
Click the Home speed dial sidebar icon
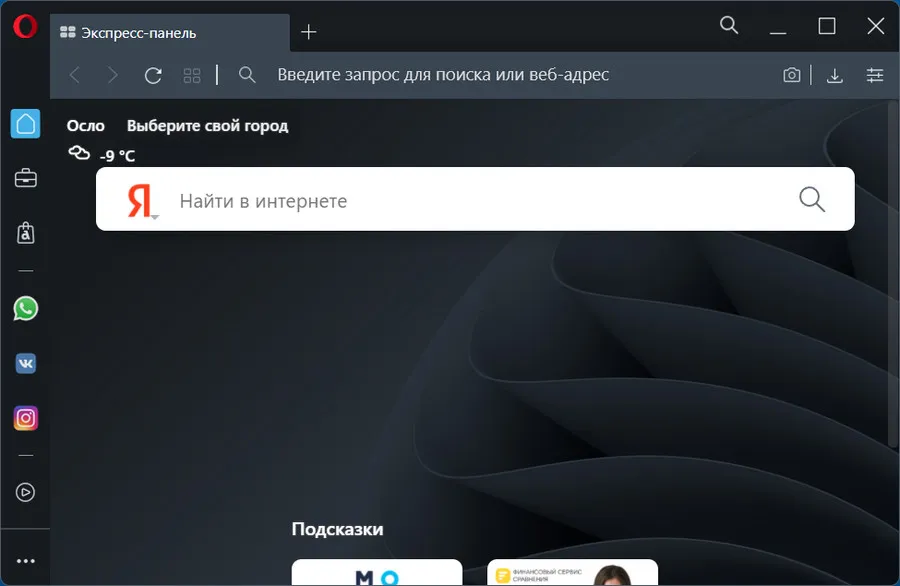click(x=25, y=124)
